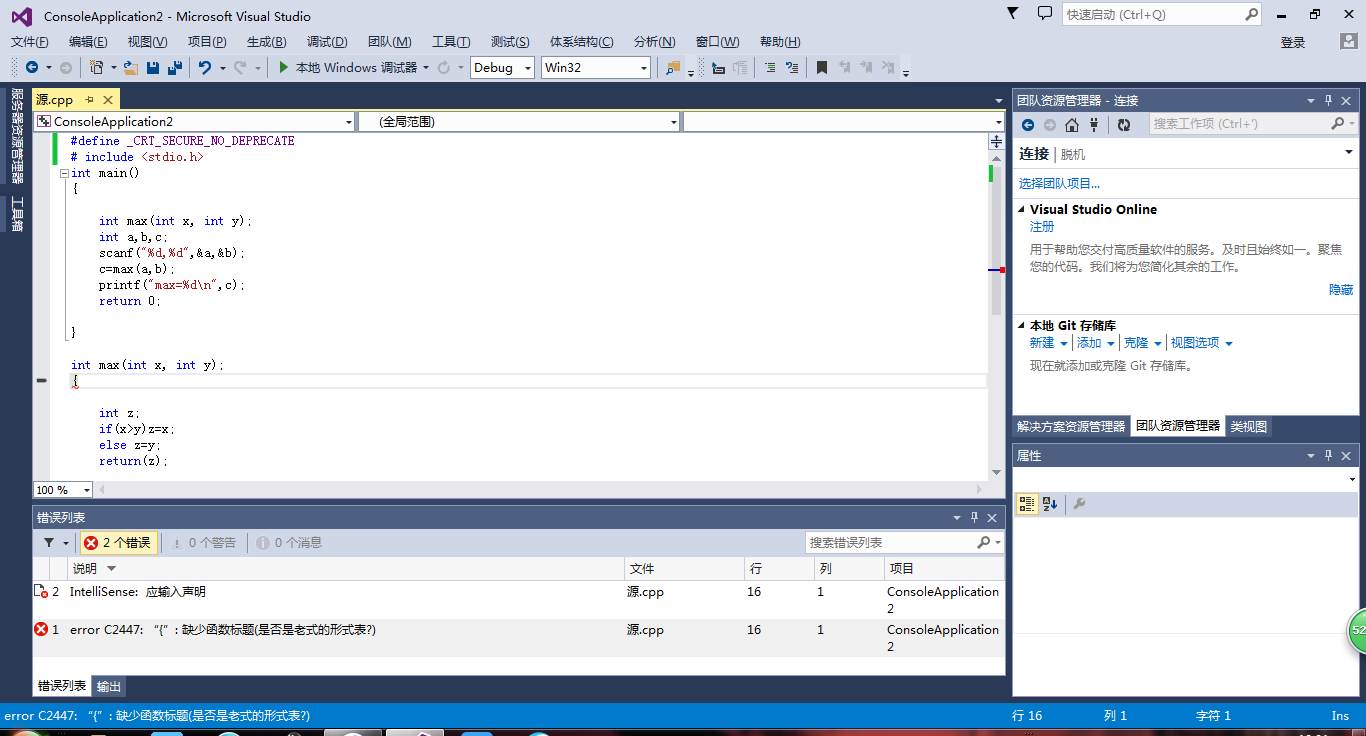Screen dimensions: 1366x736
Task: Click the Team Explorer back arrow icon
Action: click(x=1027, y=125)
